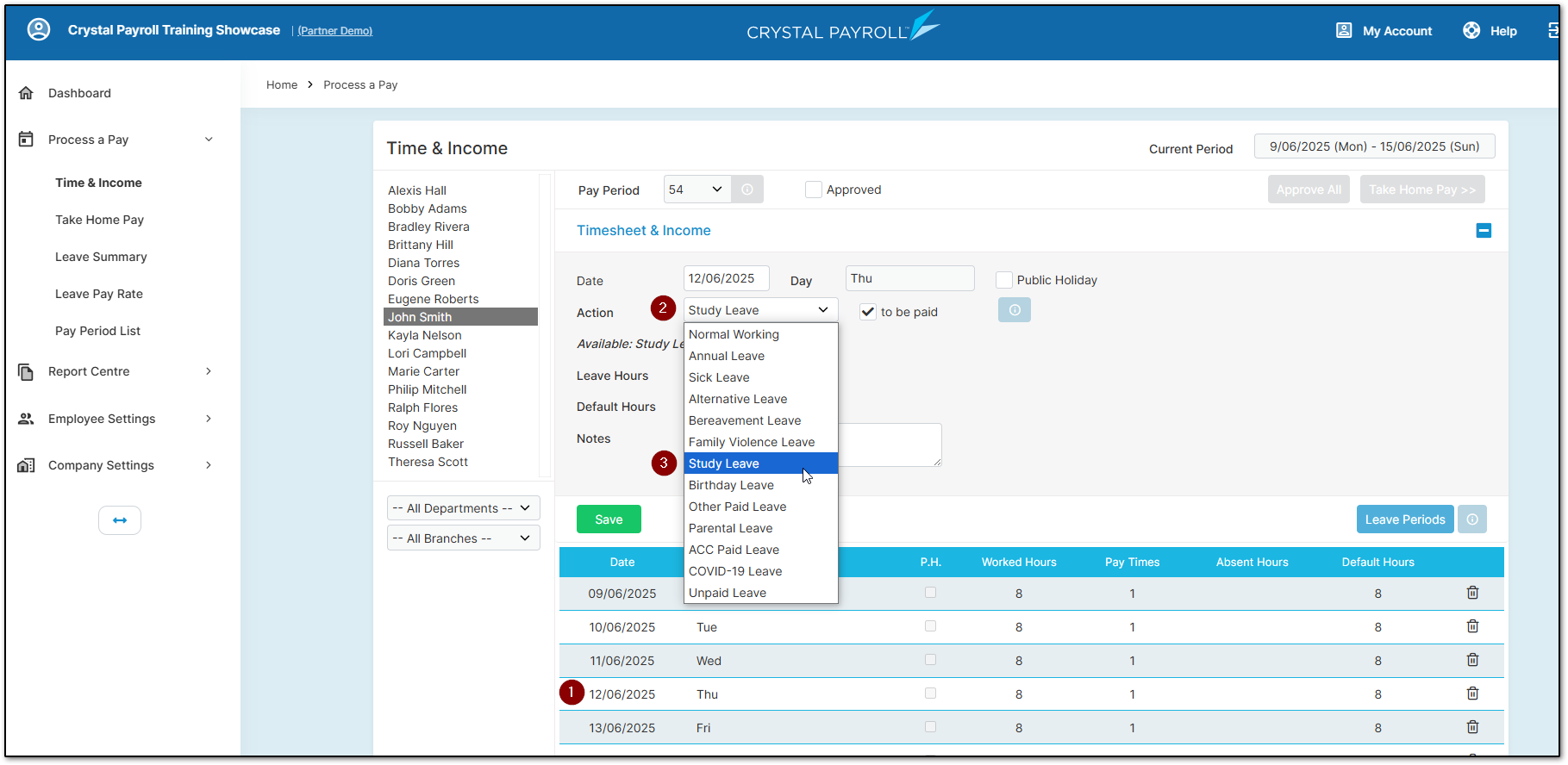Click the green Save button

point(609,519)
